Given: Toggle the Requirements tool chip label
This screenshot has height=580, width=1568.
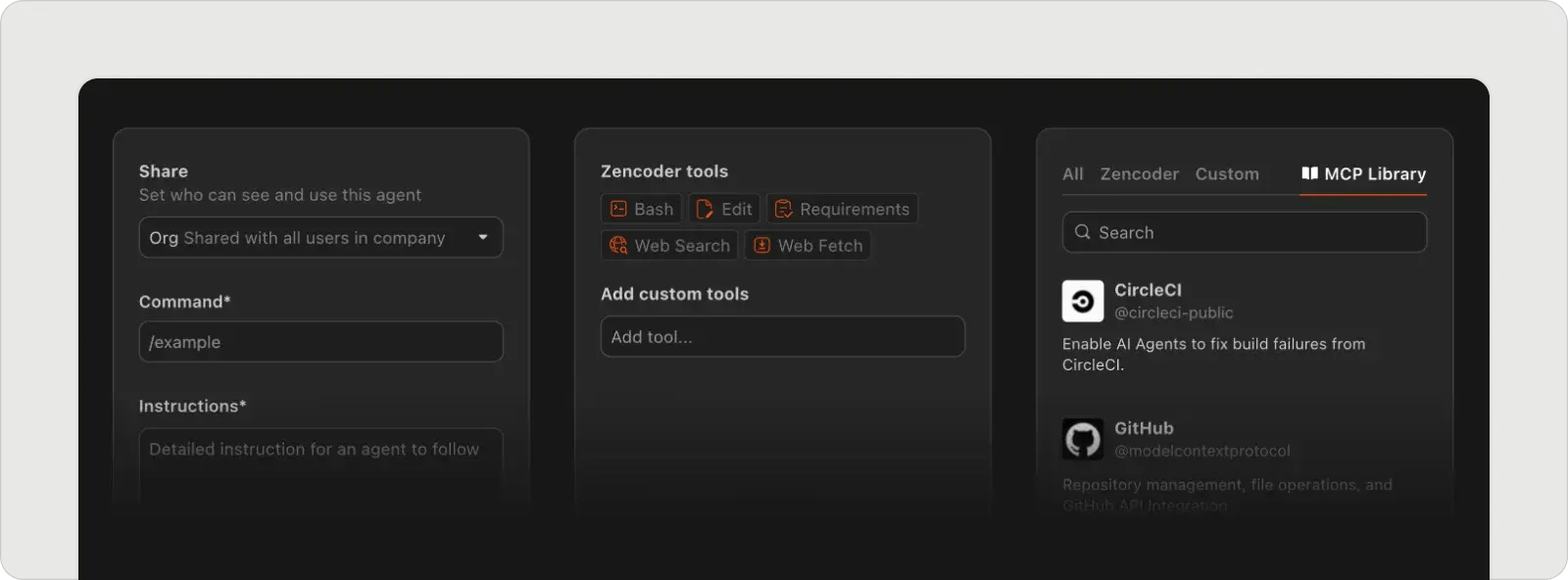Looking at the screenshot, I should [x=854, y=209].
